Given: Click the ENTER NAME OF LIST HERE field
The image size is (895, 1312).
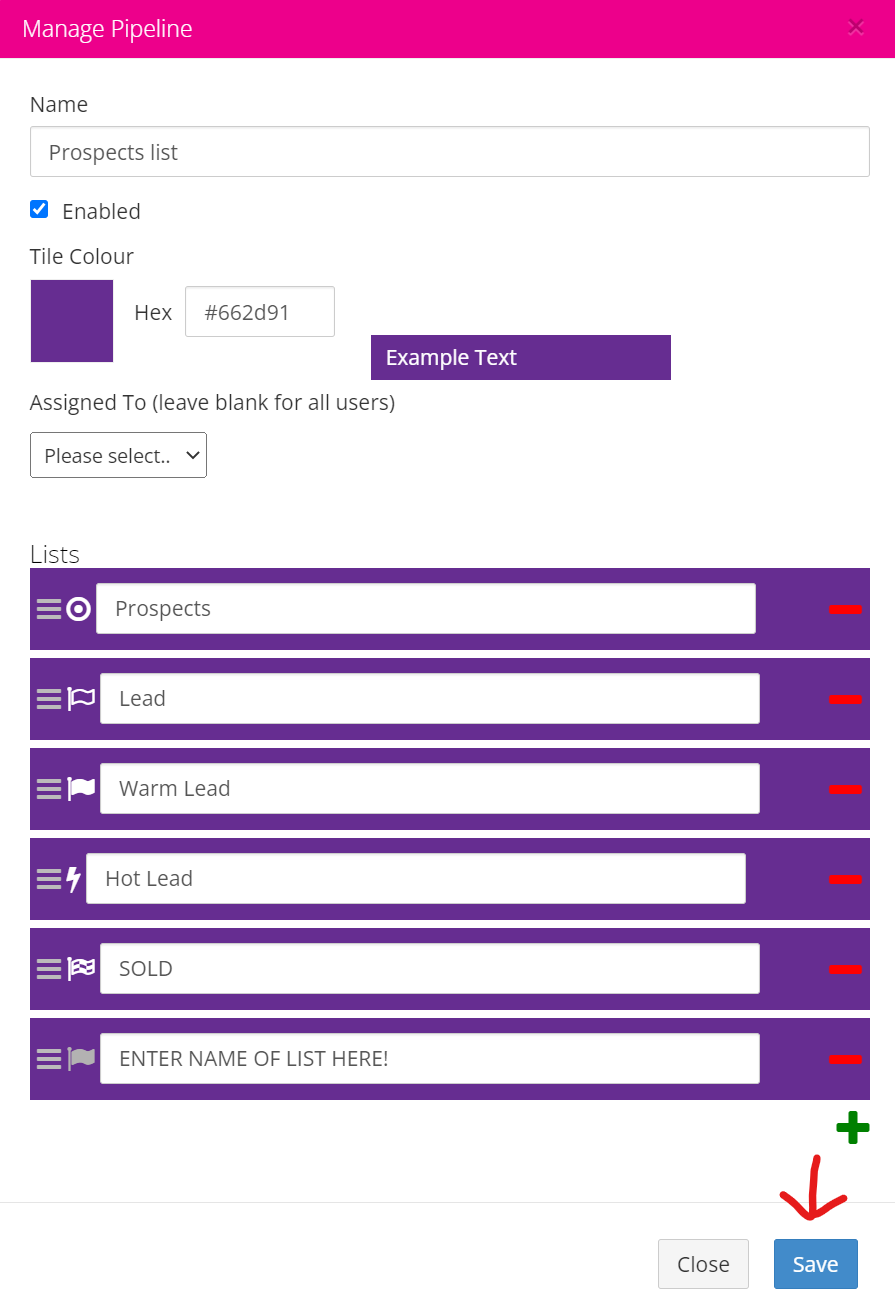Looking at the screenshot, I should (x=429, y=1059).
